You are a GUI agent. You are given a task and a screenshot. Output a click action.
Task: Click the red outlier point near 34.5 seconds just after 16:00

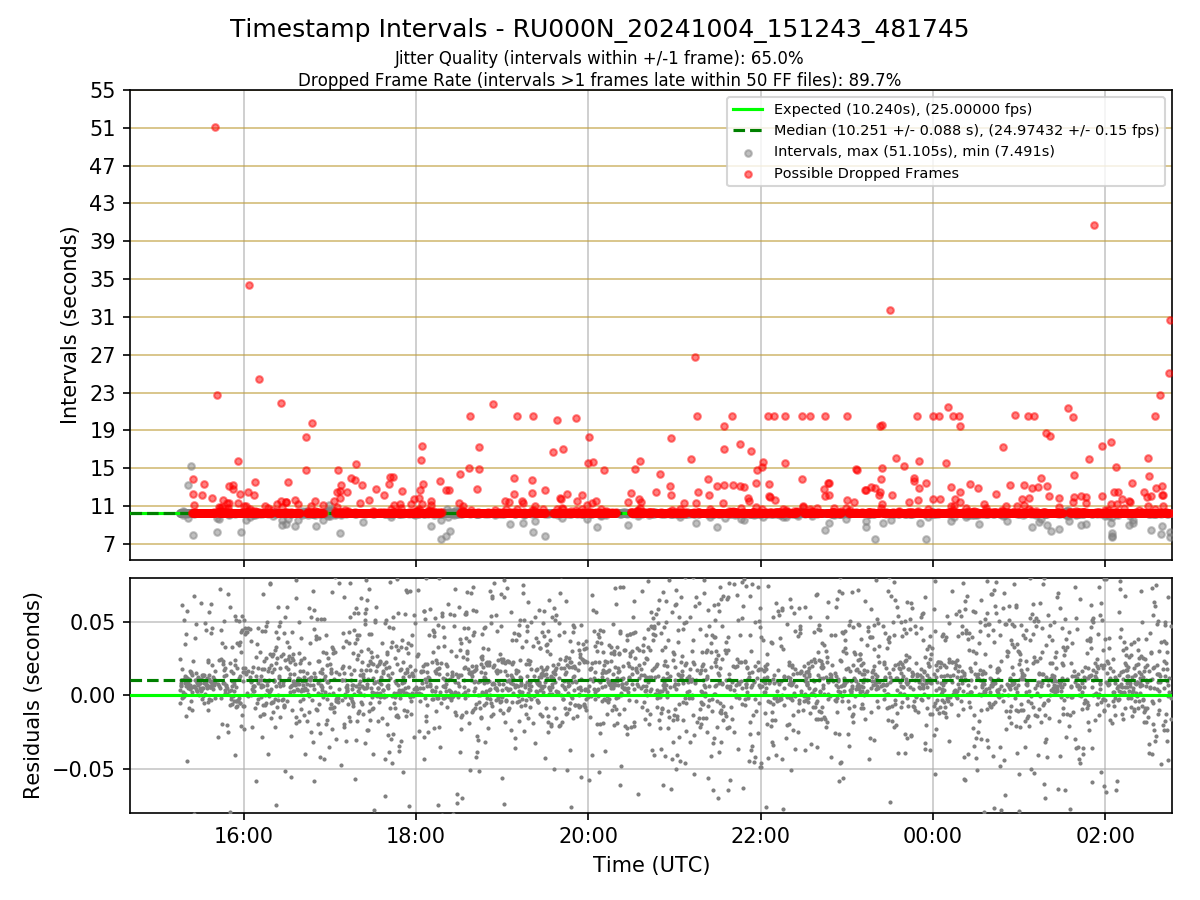249,285
